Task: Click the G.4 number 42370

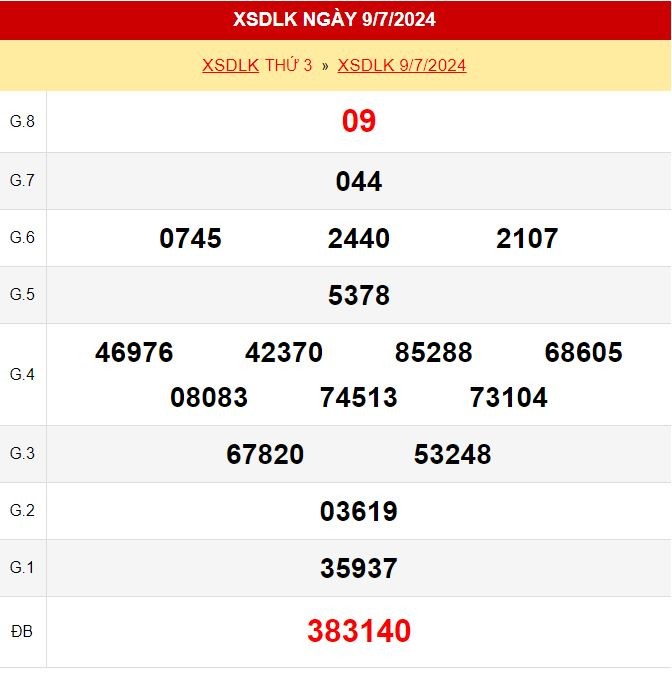Action: coord(284,352)
